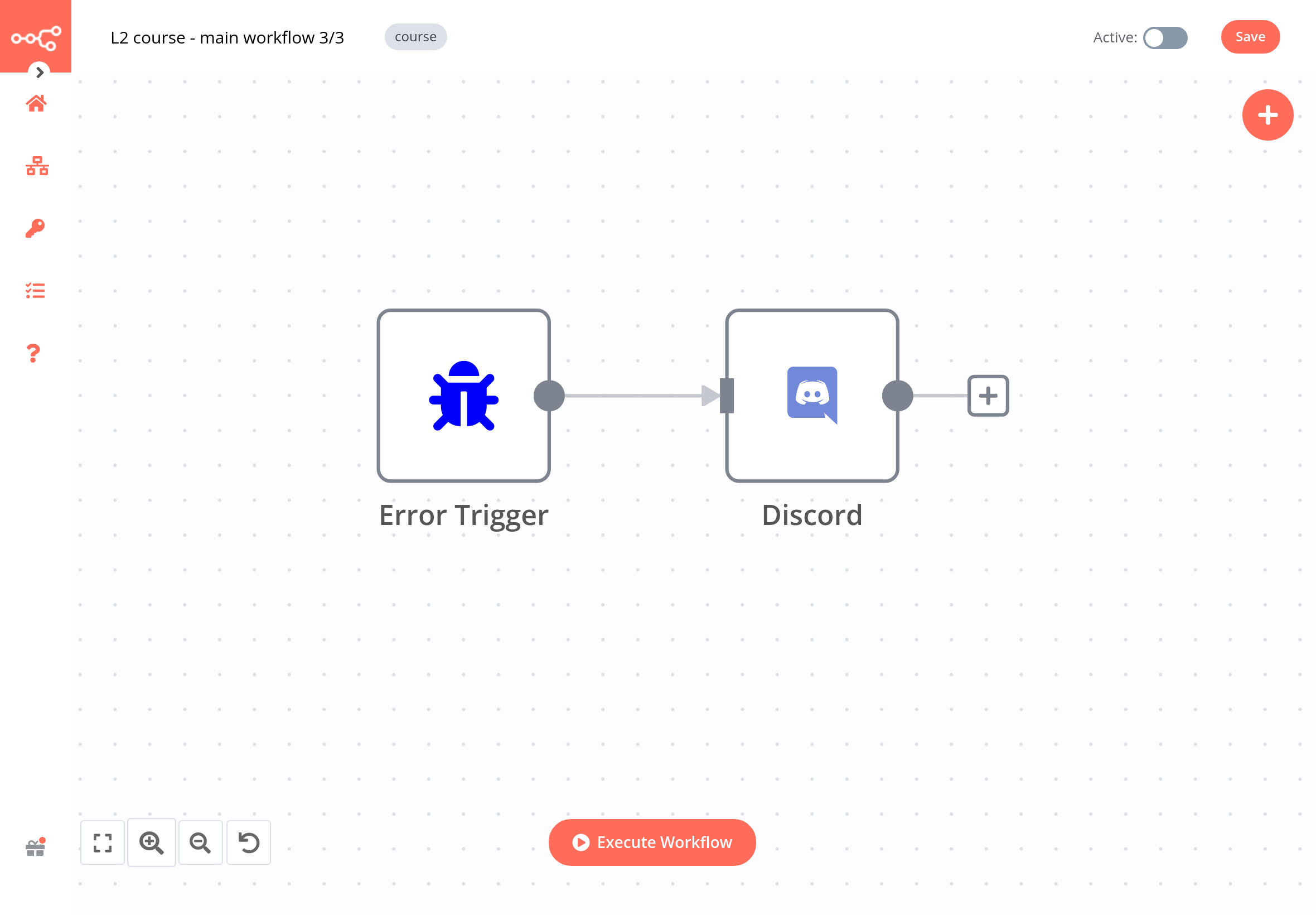
Task: Reset canvas zoom with the undo arrow icon
Action: [x=249, y=843]
